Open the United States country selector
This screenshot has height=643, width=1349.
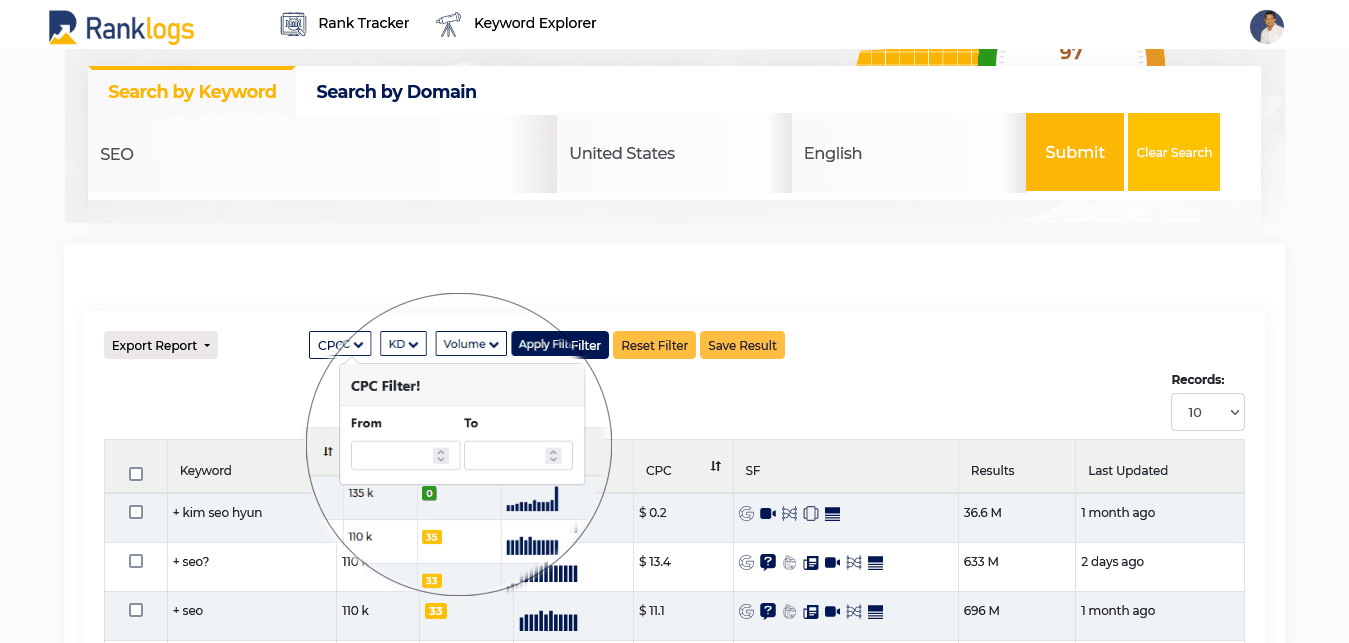[674, 153]
